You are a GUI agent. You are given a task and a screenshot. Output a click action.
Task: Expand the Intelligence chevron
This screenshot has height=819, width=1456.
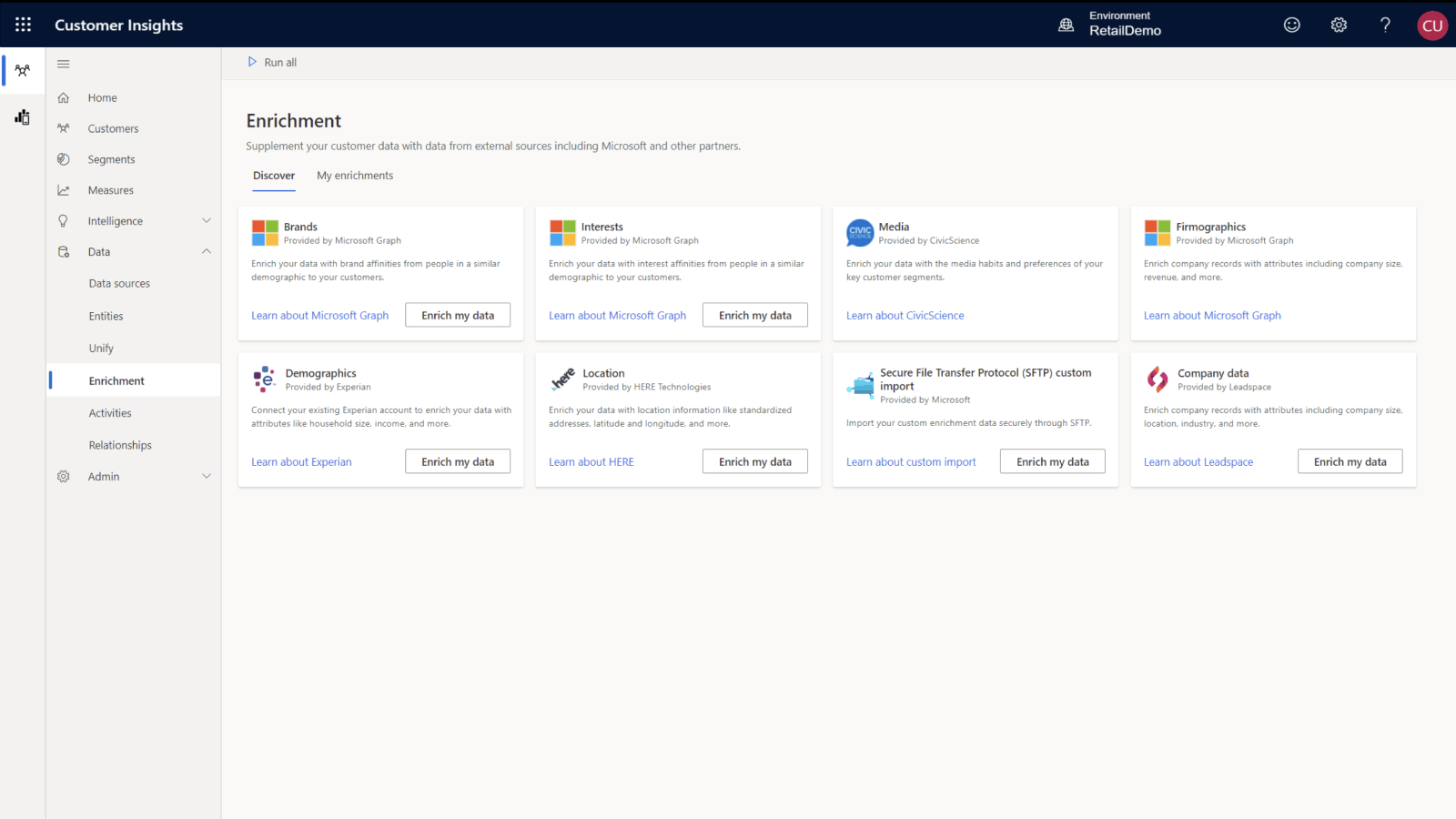click(207, 220)
